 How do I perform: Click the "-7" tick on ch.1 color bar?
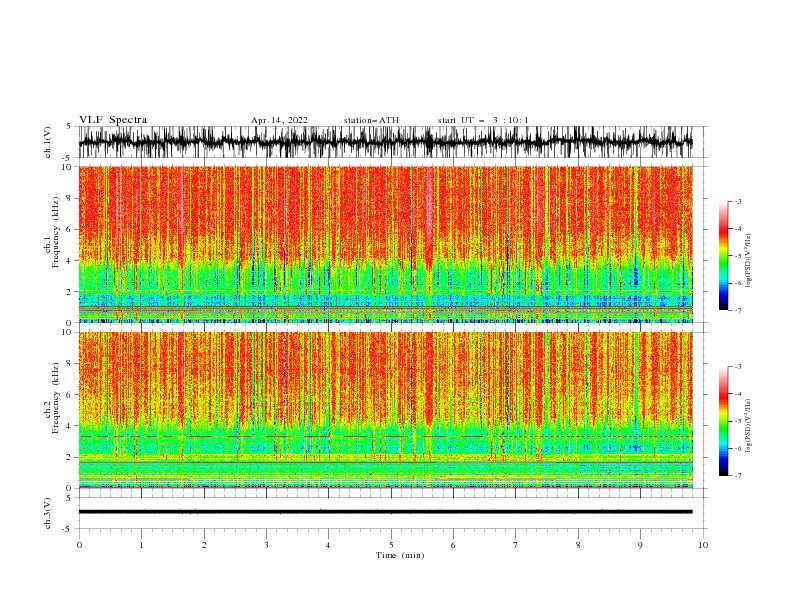click(738, 310)
